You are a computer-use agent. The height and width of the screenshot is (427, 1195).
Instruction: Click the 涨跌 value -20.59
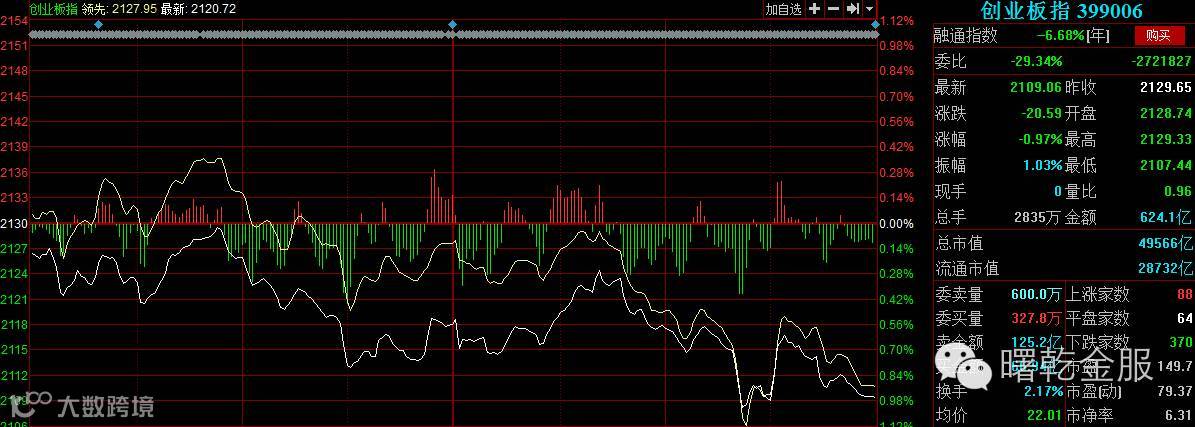point(1042,114)
